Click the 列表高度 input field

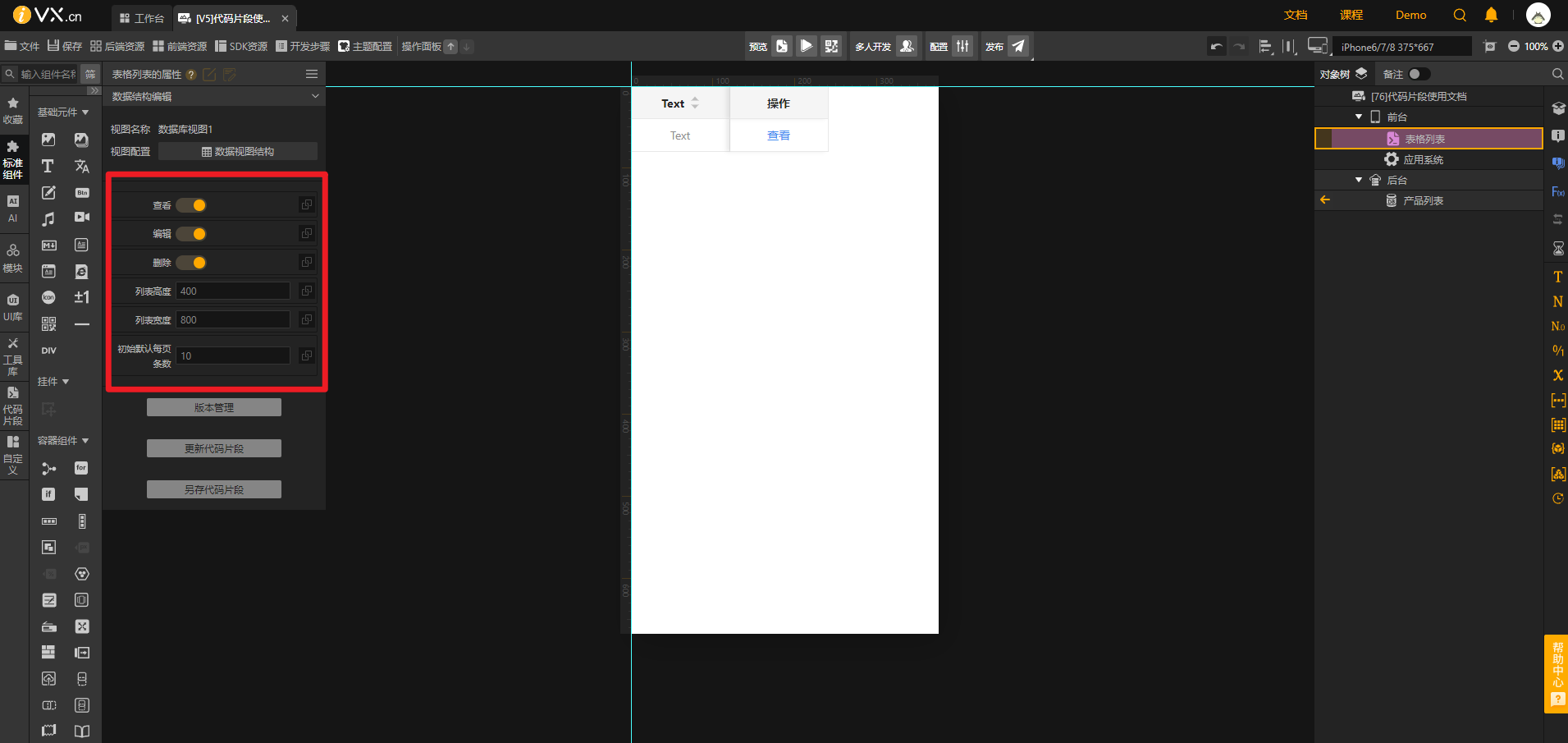click(233, 291)
